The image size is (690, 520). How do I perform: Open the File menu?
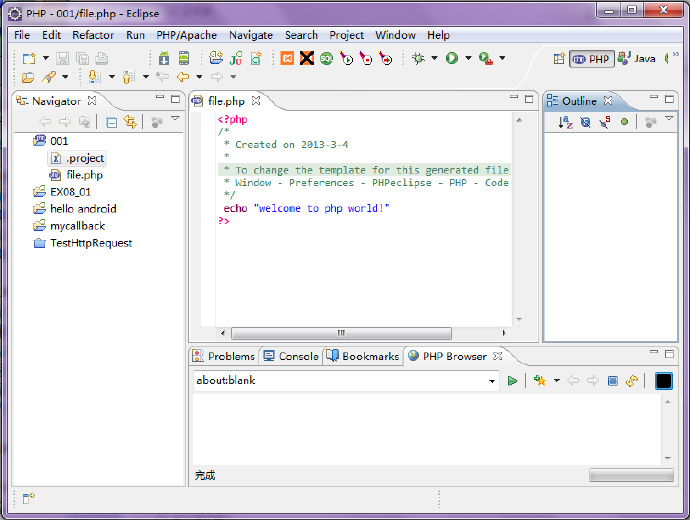[22, 35]
